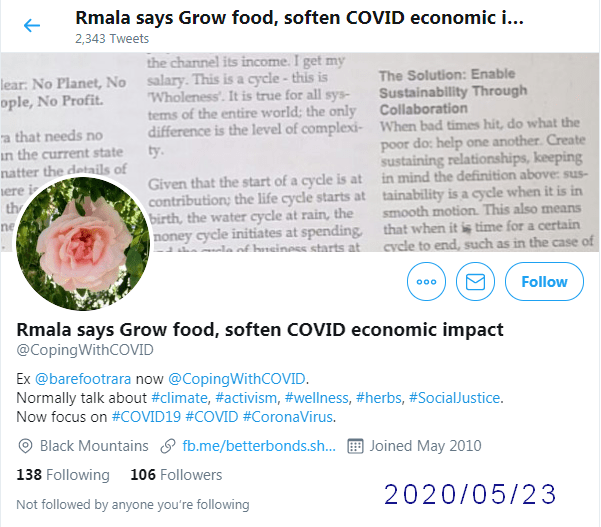Browse the #wellness hashtag

pyautogui.click(x=317, y=398)
